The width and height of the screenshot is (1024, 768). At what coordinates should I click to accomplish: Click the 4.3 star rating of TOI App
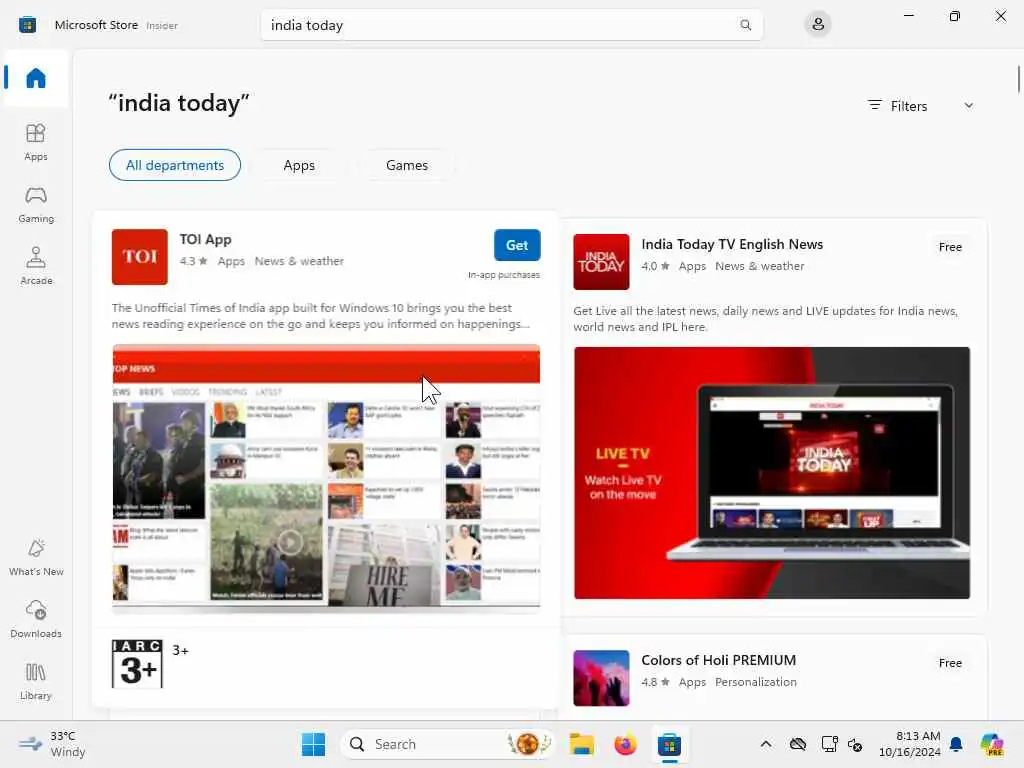pyautogui.click(x=194, y=261)
